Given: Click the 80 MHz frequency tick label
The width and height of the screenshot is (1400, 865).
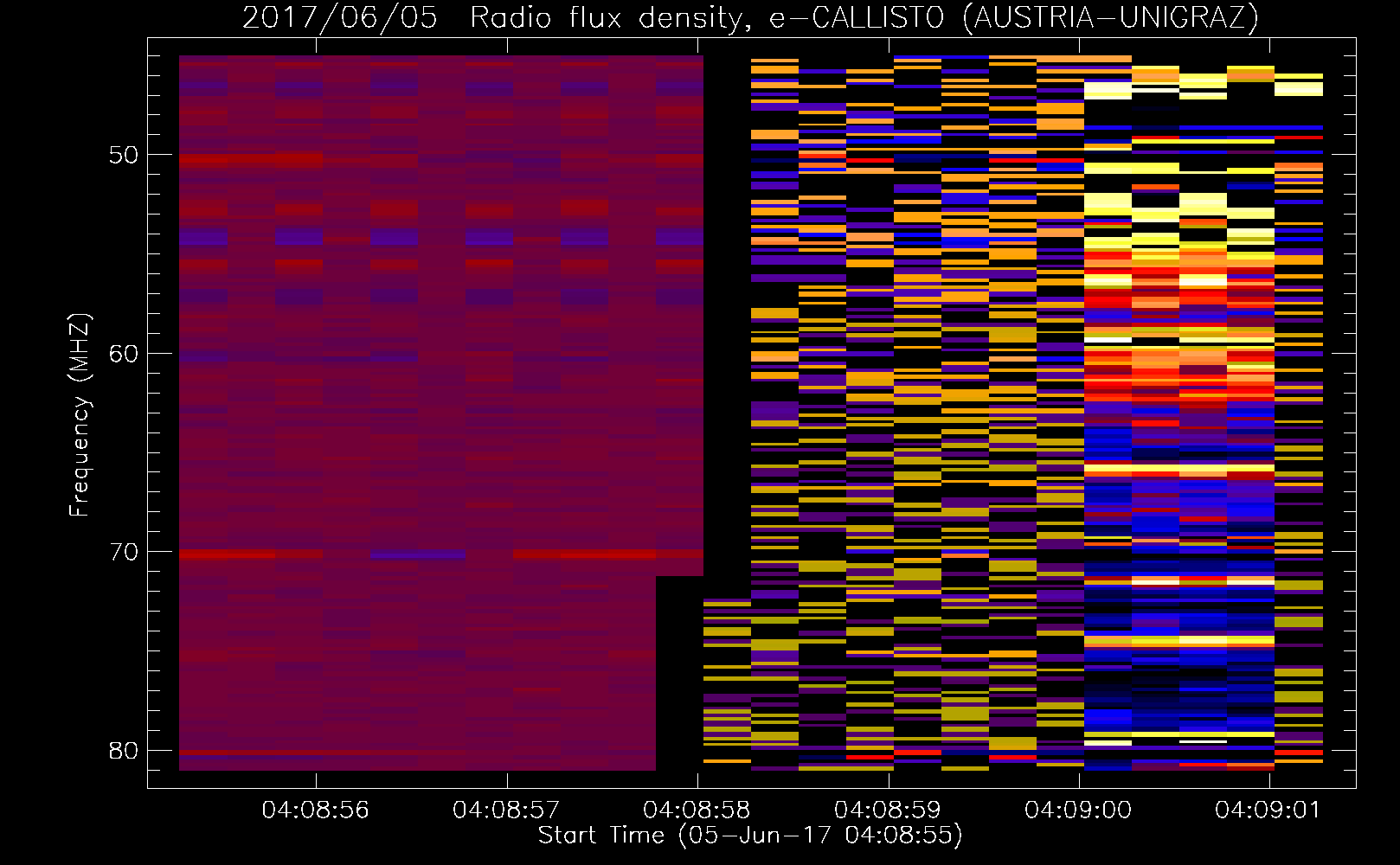Looking at the screenshot, I should 124,751.
